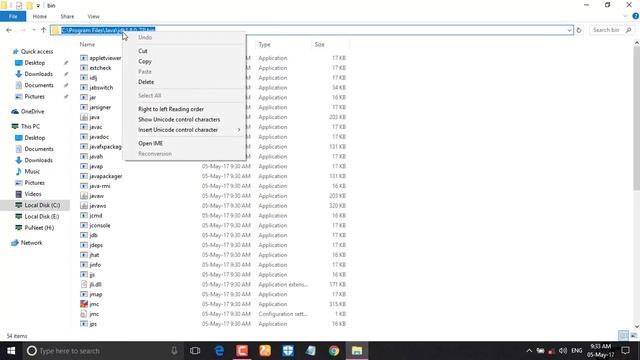The height and width of the screenshot is (360, 640).
Task: Select Show Unicode control characters
Action: [179, 119]
